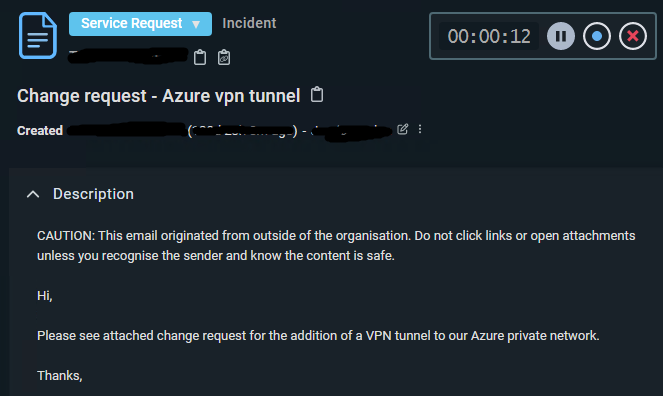Click the redacted ticket number
663x396 pixels.
pos(128,56)
